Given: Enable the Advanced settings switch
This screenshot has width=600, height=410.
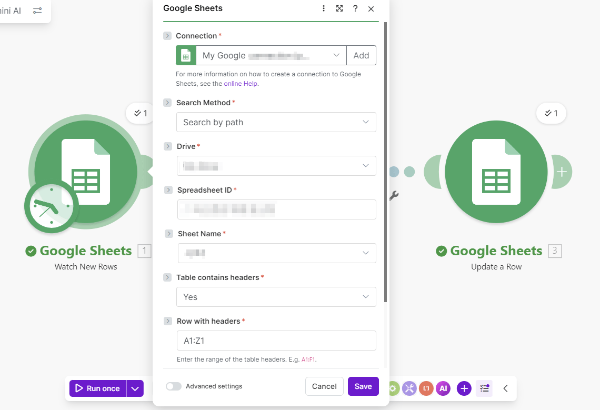Looking at the screenshot, I should tap(173, 386).
